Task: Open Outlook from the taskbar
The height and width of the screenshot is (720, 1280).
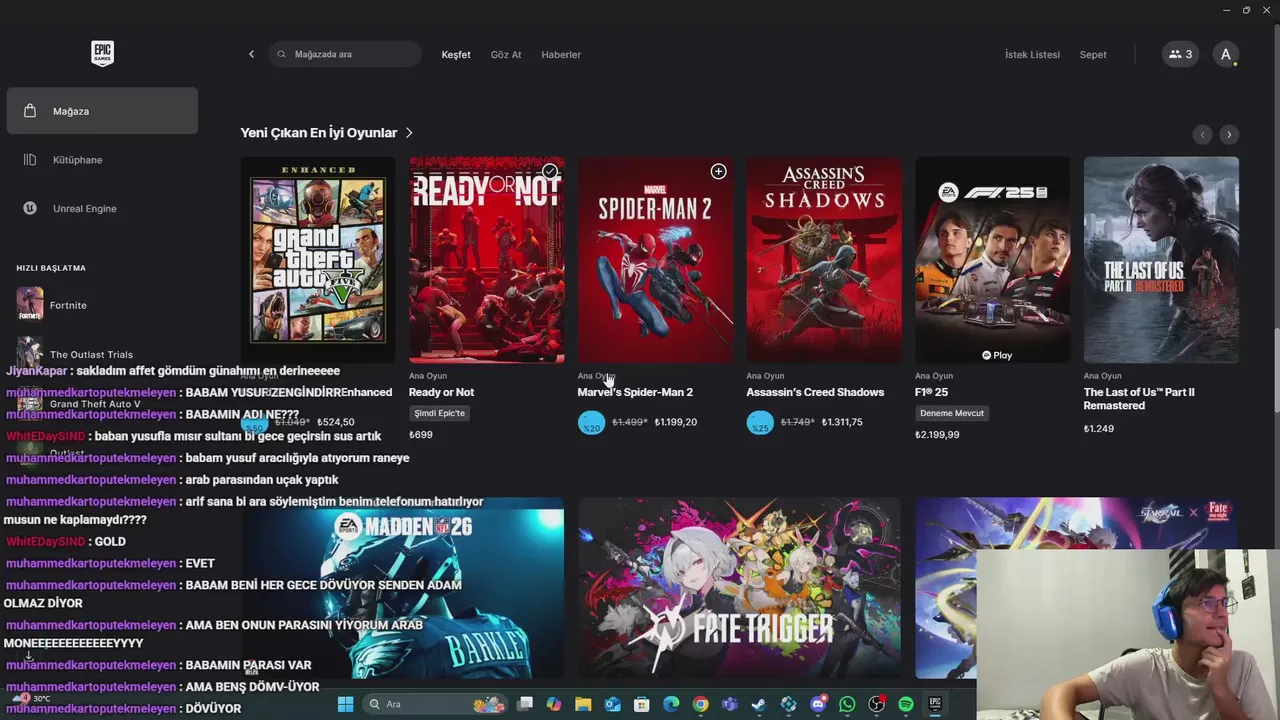Action: coord(613,704)
